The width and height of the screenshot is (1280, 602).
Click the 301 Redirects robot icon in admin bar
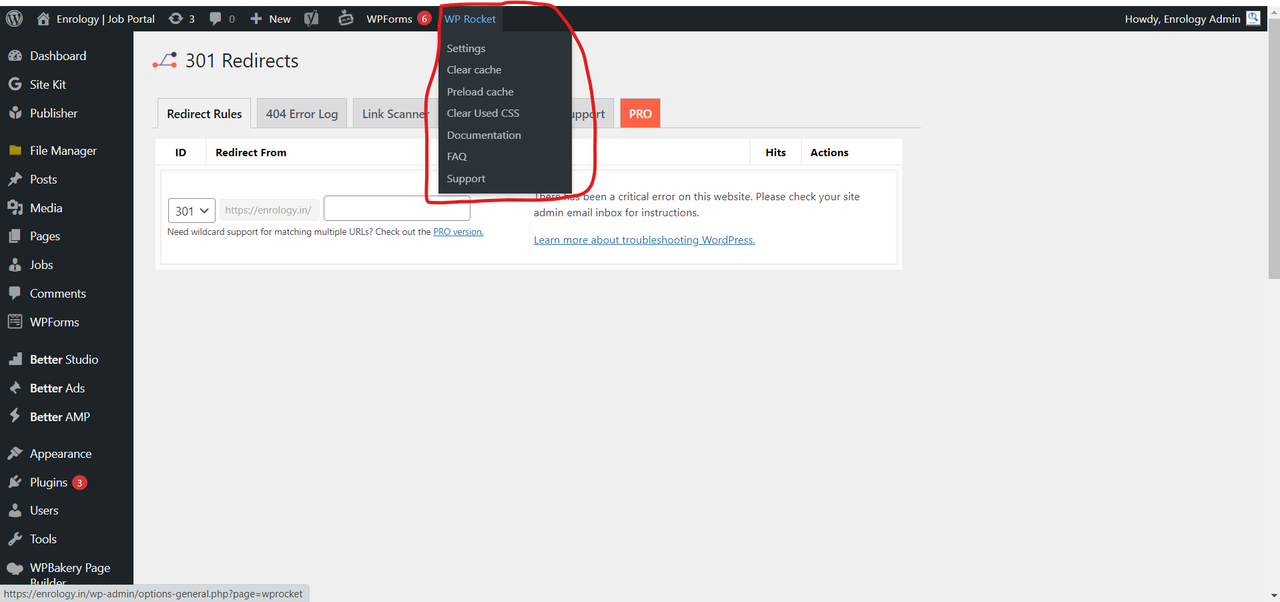[346, 18]
